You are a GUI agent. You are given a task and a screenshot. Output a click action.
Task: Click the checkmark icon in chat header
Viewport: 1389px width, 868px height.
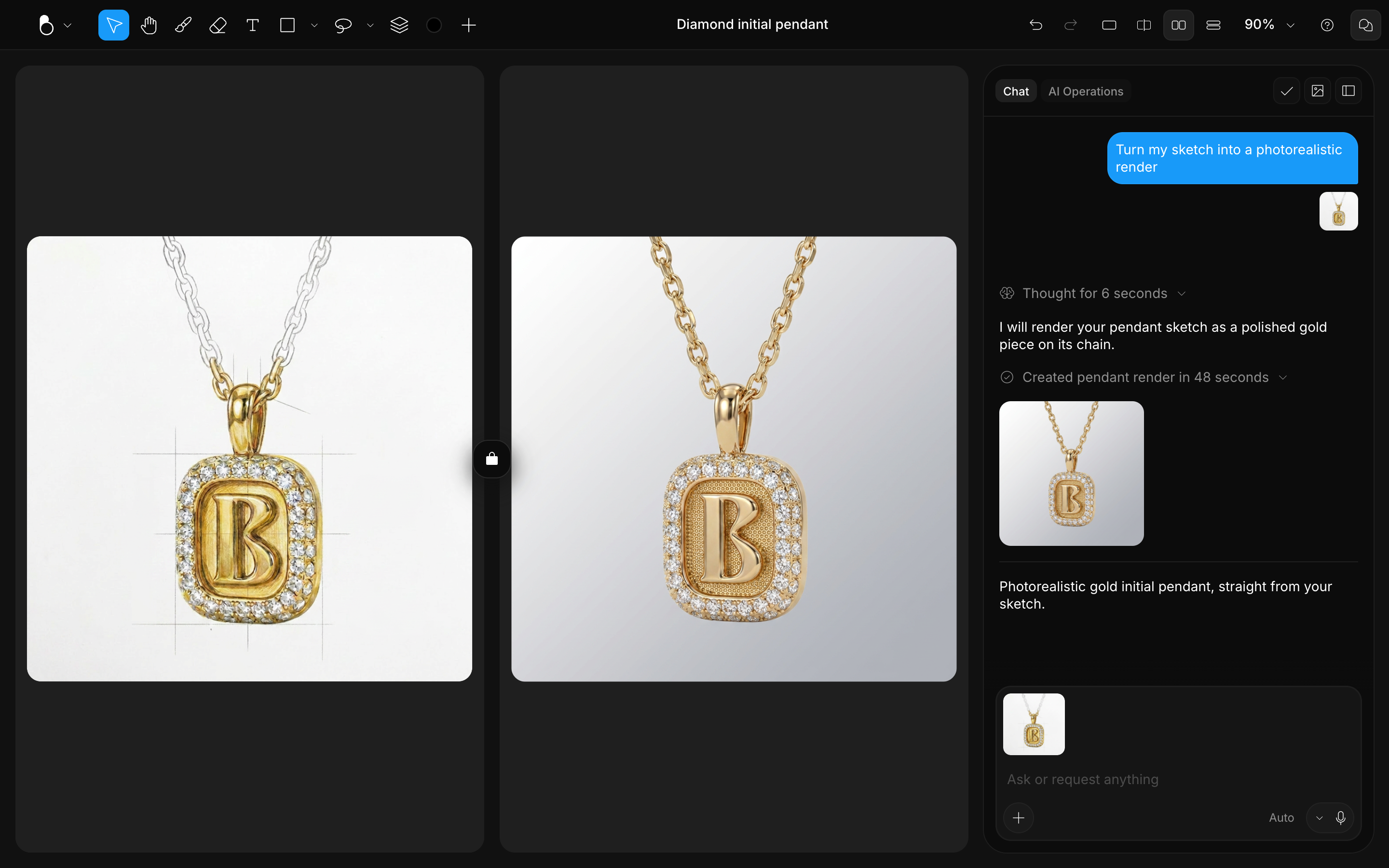coord(1287,91)
